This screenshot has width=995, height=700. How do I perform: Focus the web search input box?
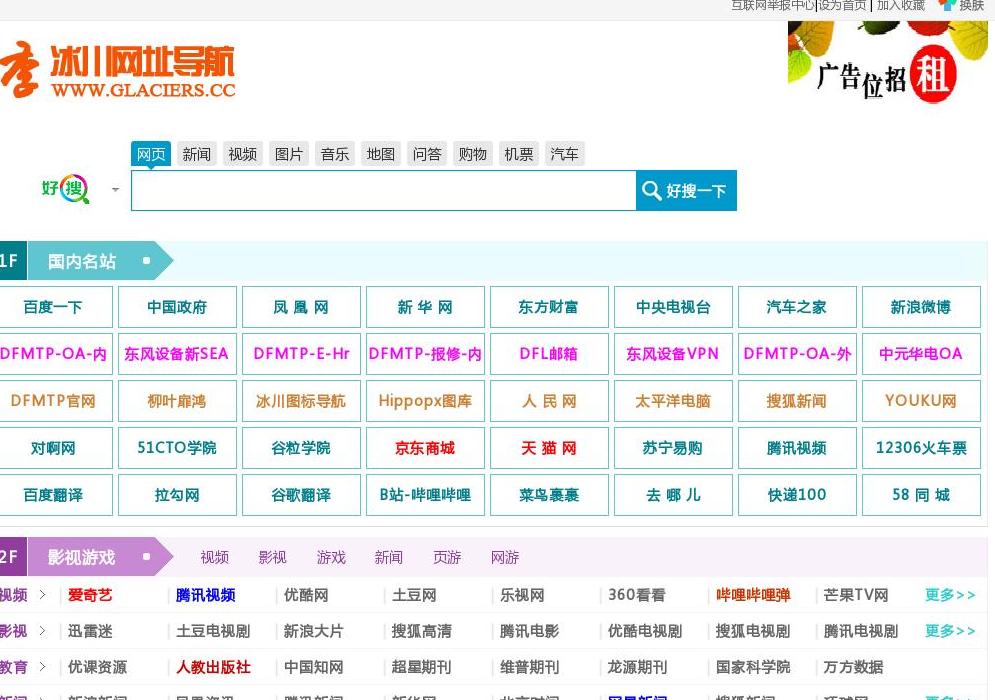(383, 190)
